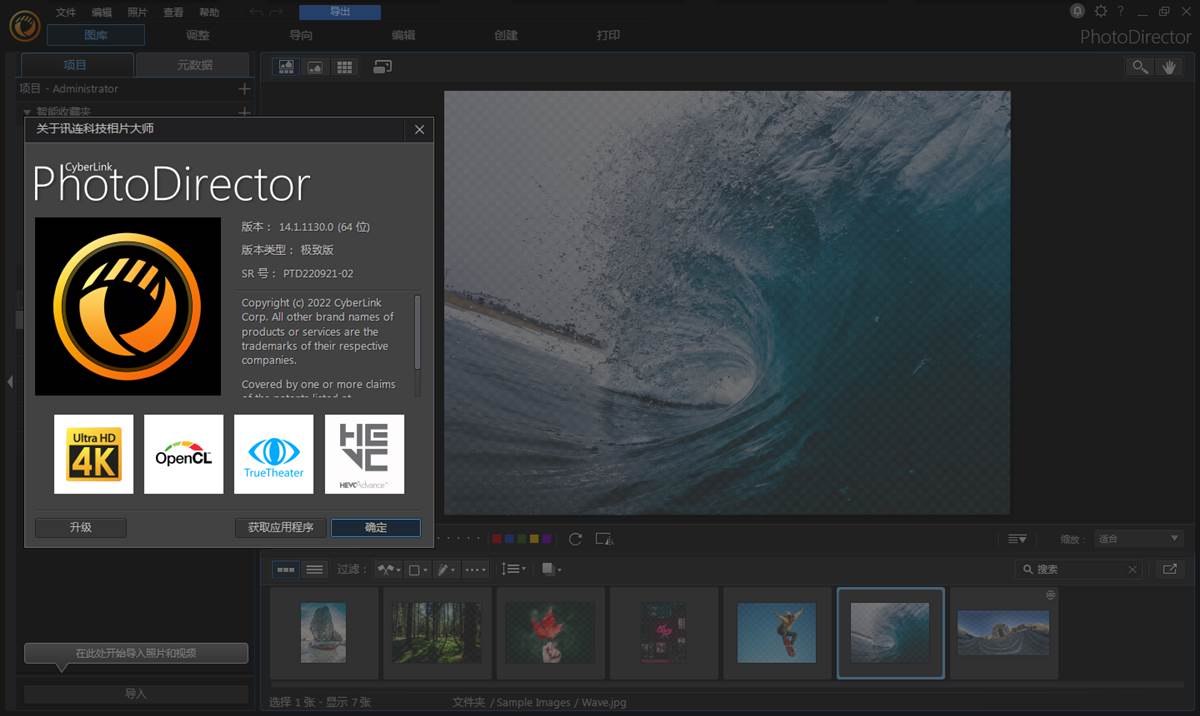Click the share/export icon next to search
This screenshot has height=716, width=1200.
[1168, 569]
